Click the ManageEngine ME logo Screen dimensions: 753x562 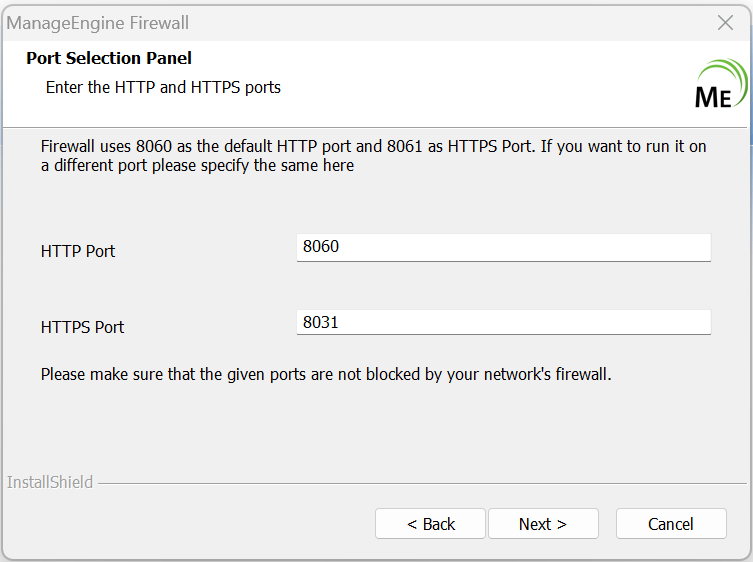719,87
